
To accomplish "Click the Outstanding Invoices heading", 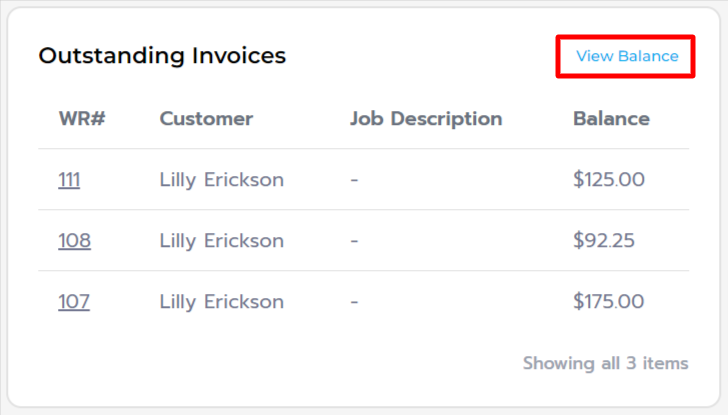I will [162, 56].
